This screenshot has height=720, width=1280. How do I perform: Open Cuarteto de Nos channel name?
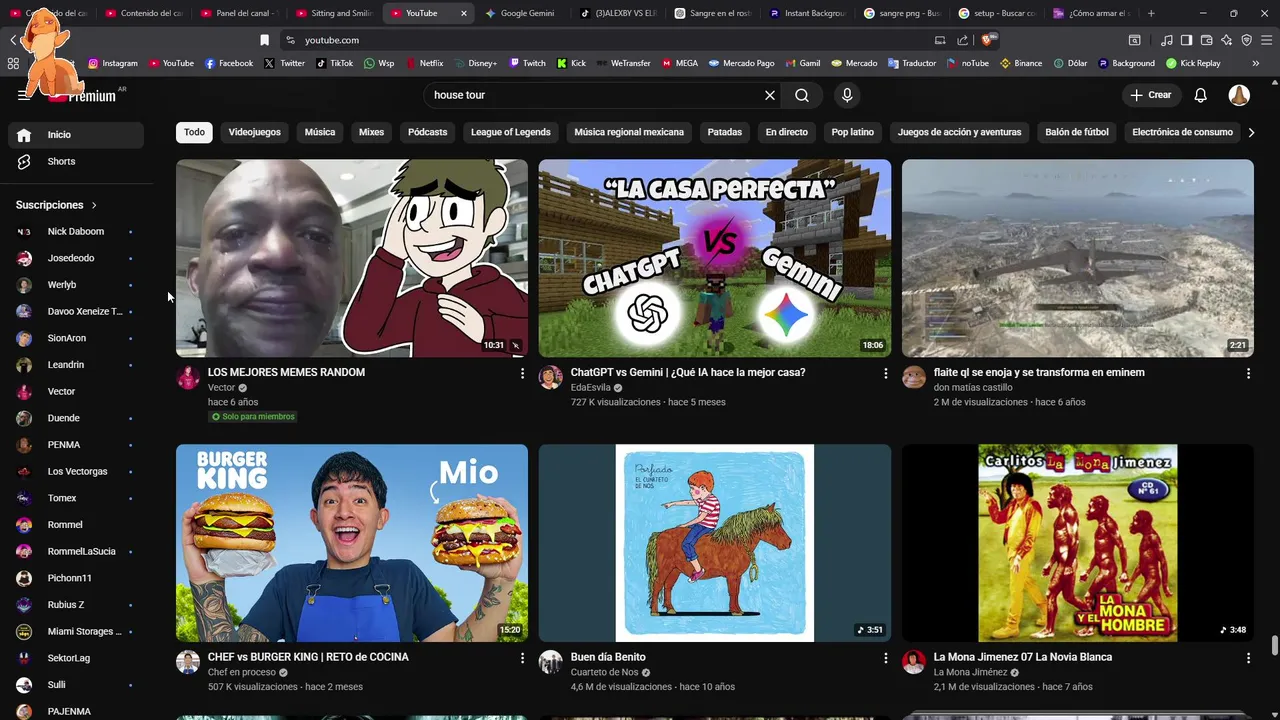coord(604,672)
